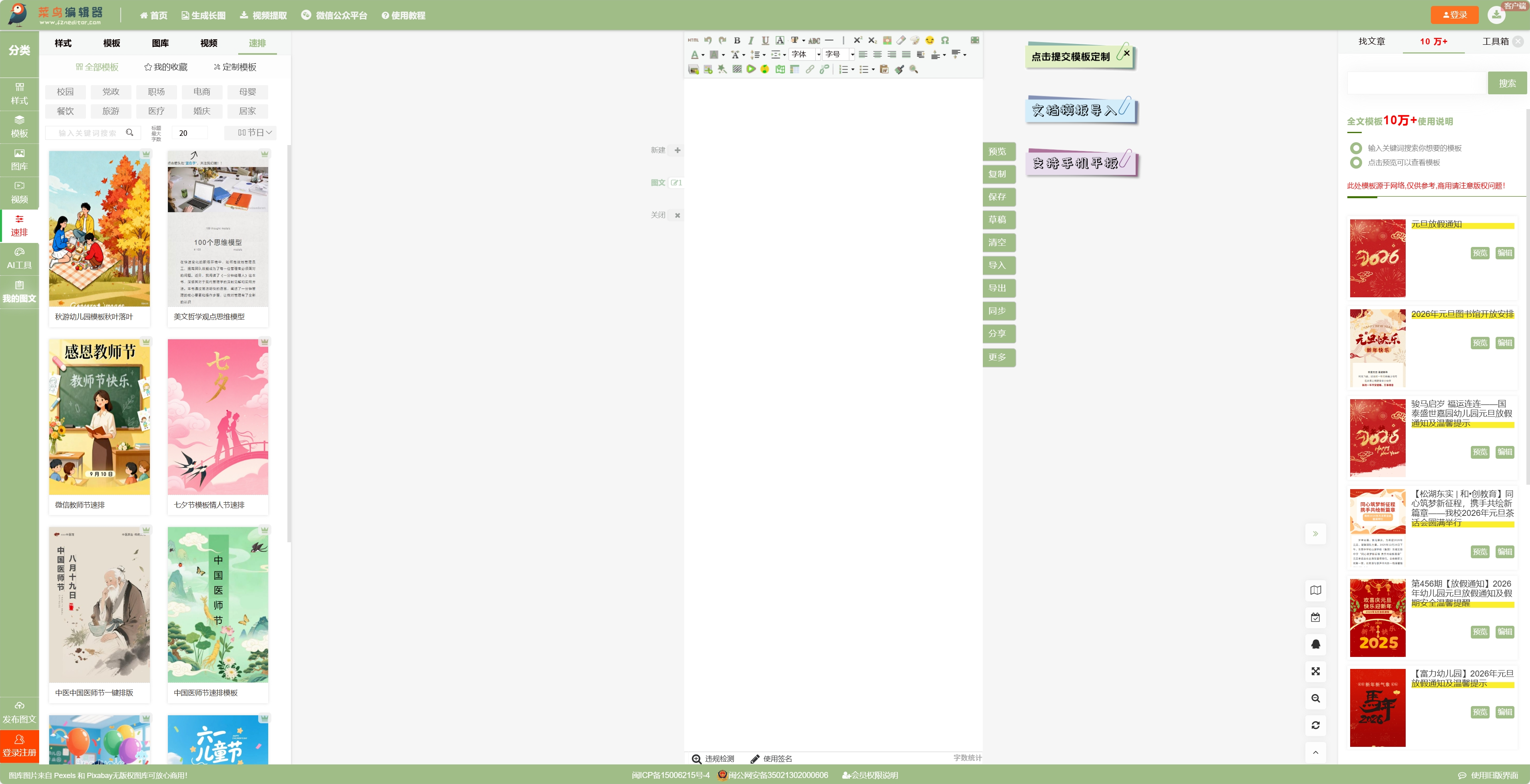This screenshot has width=1530, height=784.
Task: Toggle italic formatting
Action: pos(751,40)
